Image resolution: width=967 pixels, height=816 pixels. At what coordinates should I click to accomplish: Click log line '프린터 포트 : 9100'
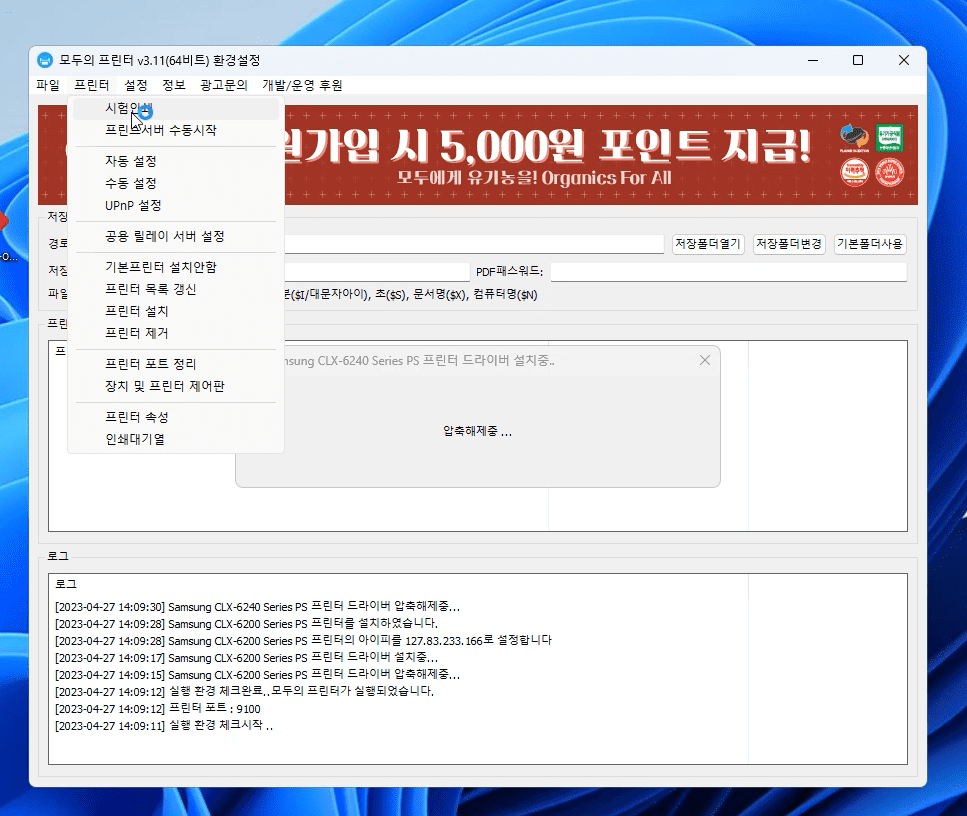157,709
